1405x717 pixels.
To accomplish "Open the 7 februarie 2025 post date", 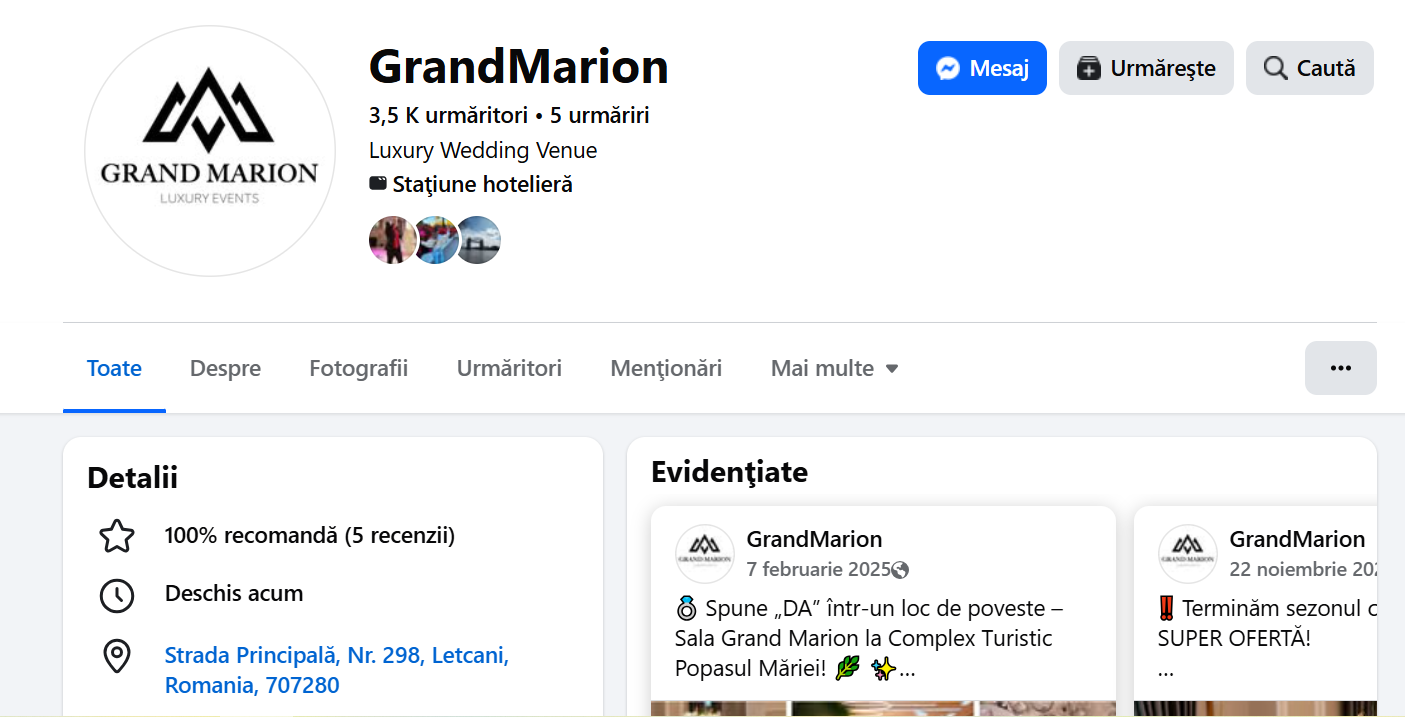I will point(818,570).
